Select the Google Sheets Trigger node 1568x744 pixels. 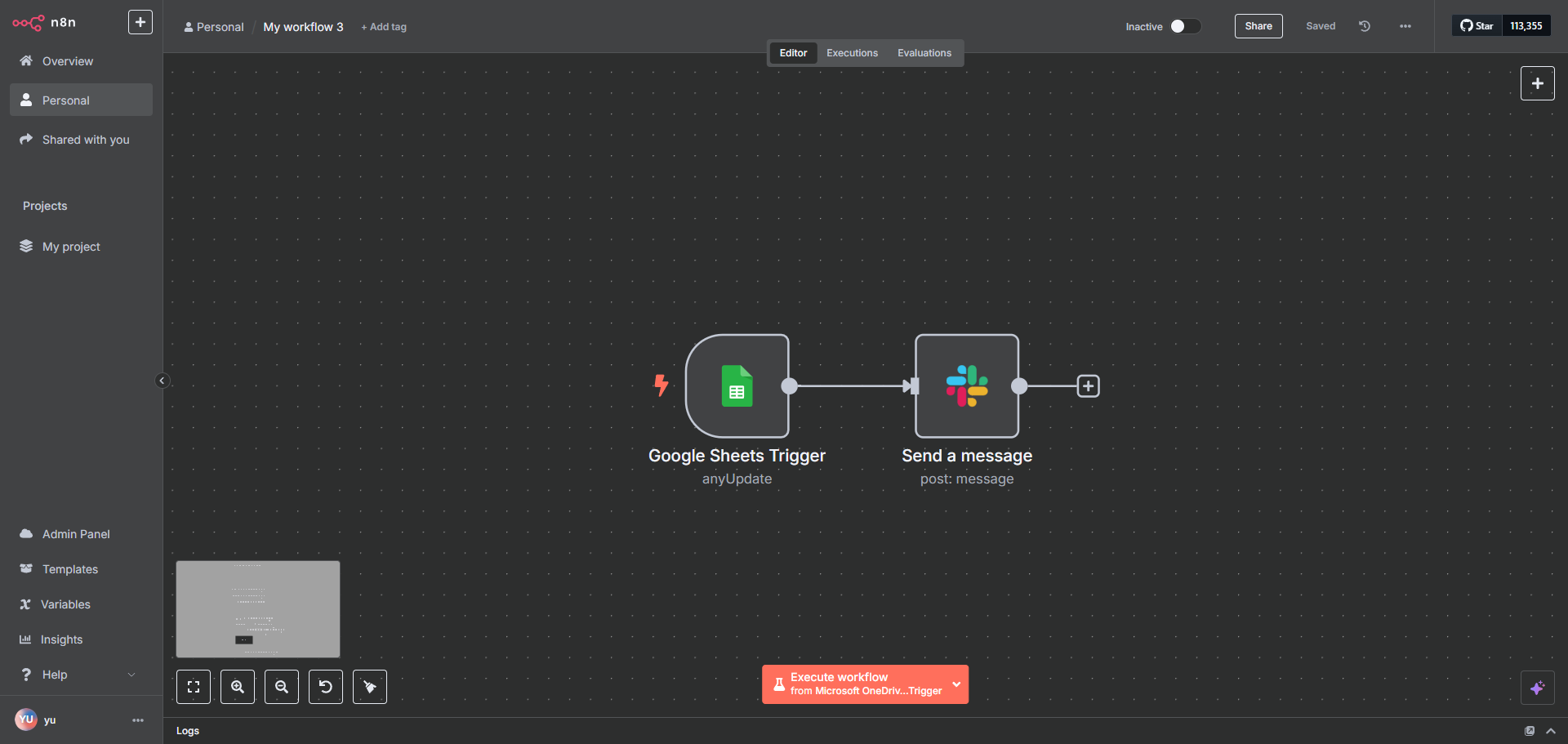coord(737,386)
